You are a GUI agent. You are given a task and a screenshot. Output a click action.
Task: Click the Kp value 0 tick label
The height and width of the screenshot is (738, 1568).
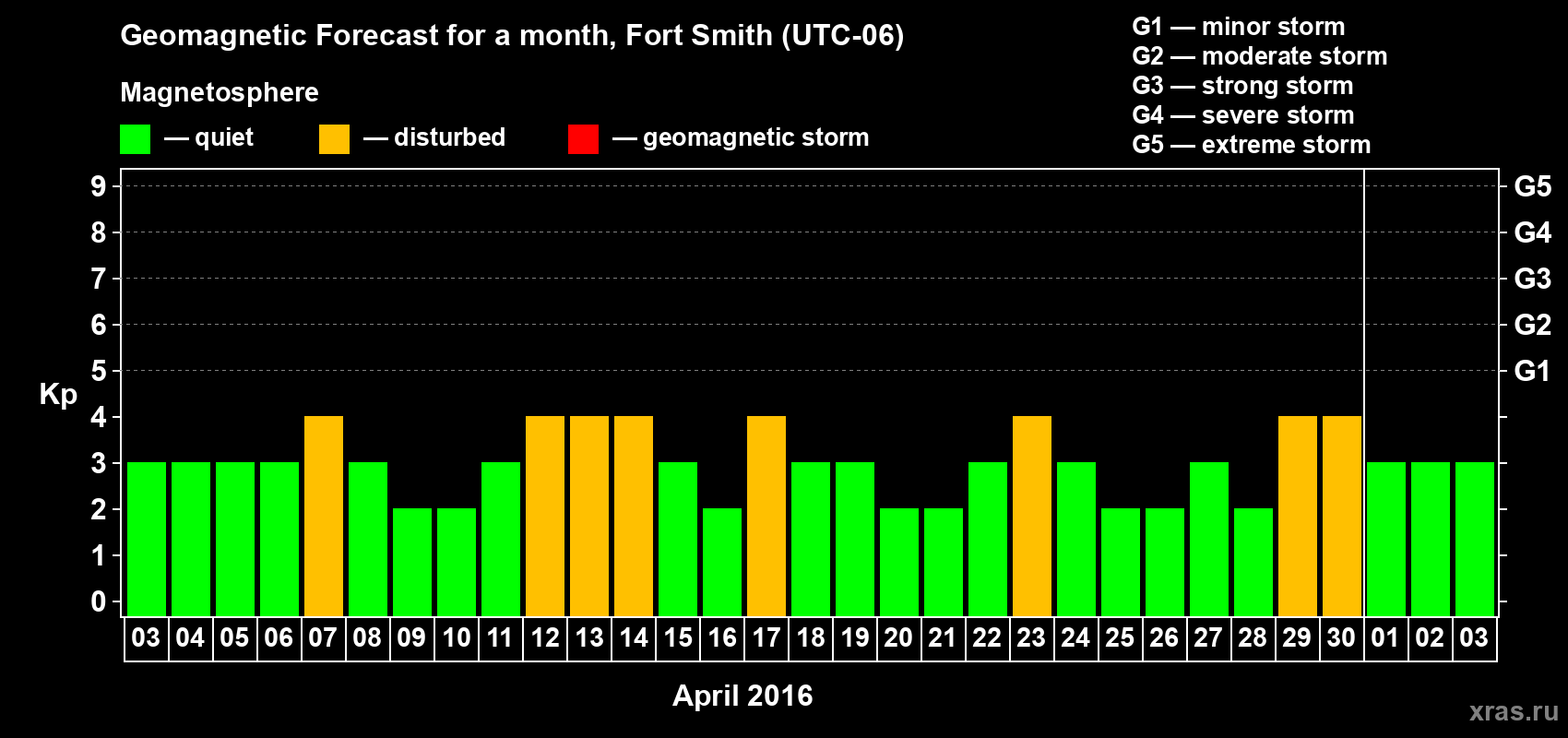(x=99, y=601)
